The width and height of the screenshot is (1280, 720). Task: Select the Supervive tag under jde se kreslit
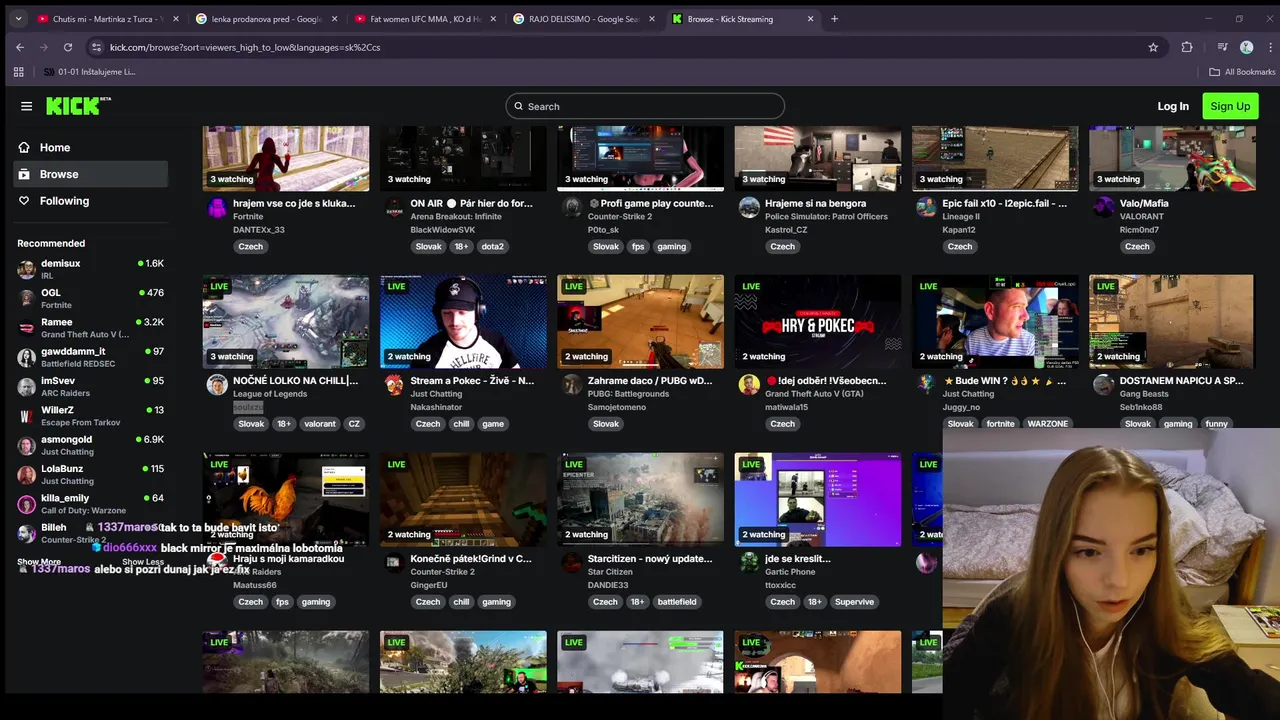pyautogui.click(x=855, y=602)
